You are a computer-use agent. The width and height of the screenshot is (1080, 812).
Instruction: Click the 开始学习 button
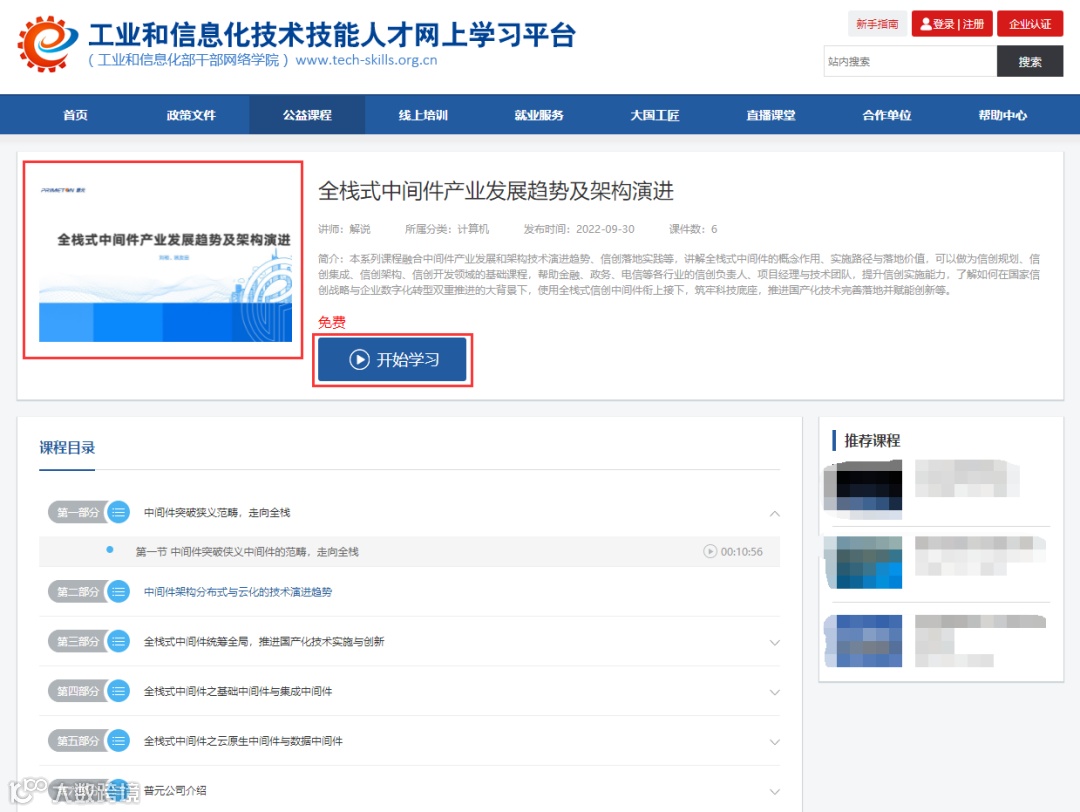tap(393, 360)
